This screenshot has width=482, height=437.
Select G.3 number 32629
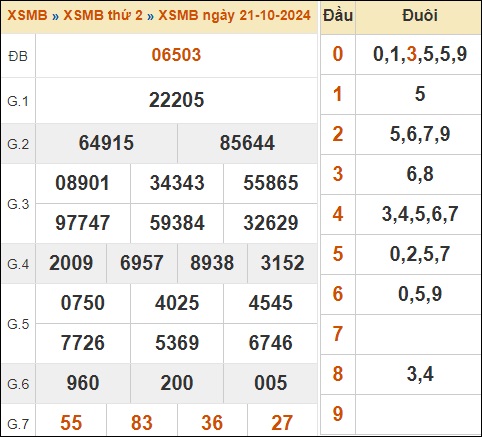(x=271, y=223)
